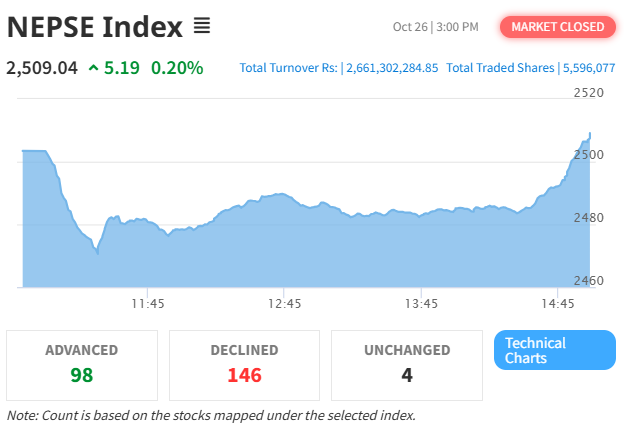
Task: Click the 0.20% percentage change
Action: pyautogui.click(x=177, y=68)
